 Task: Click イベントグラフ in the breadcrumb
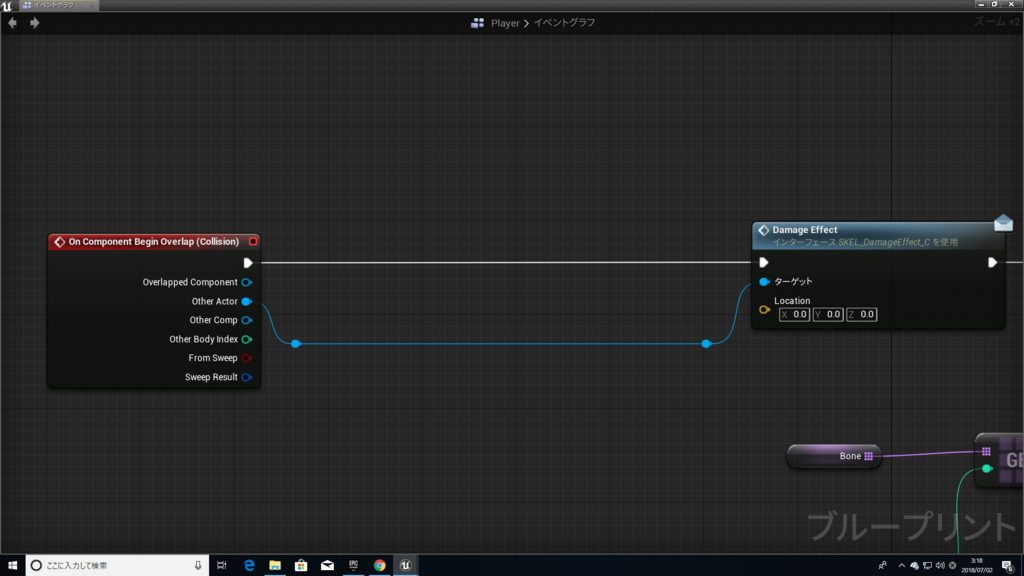564,23
